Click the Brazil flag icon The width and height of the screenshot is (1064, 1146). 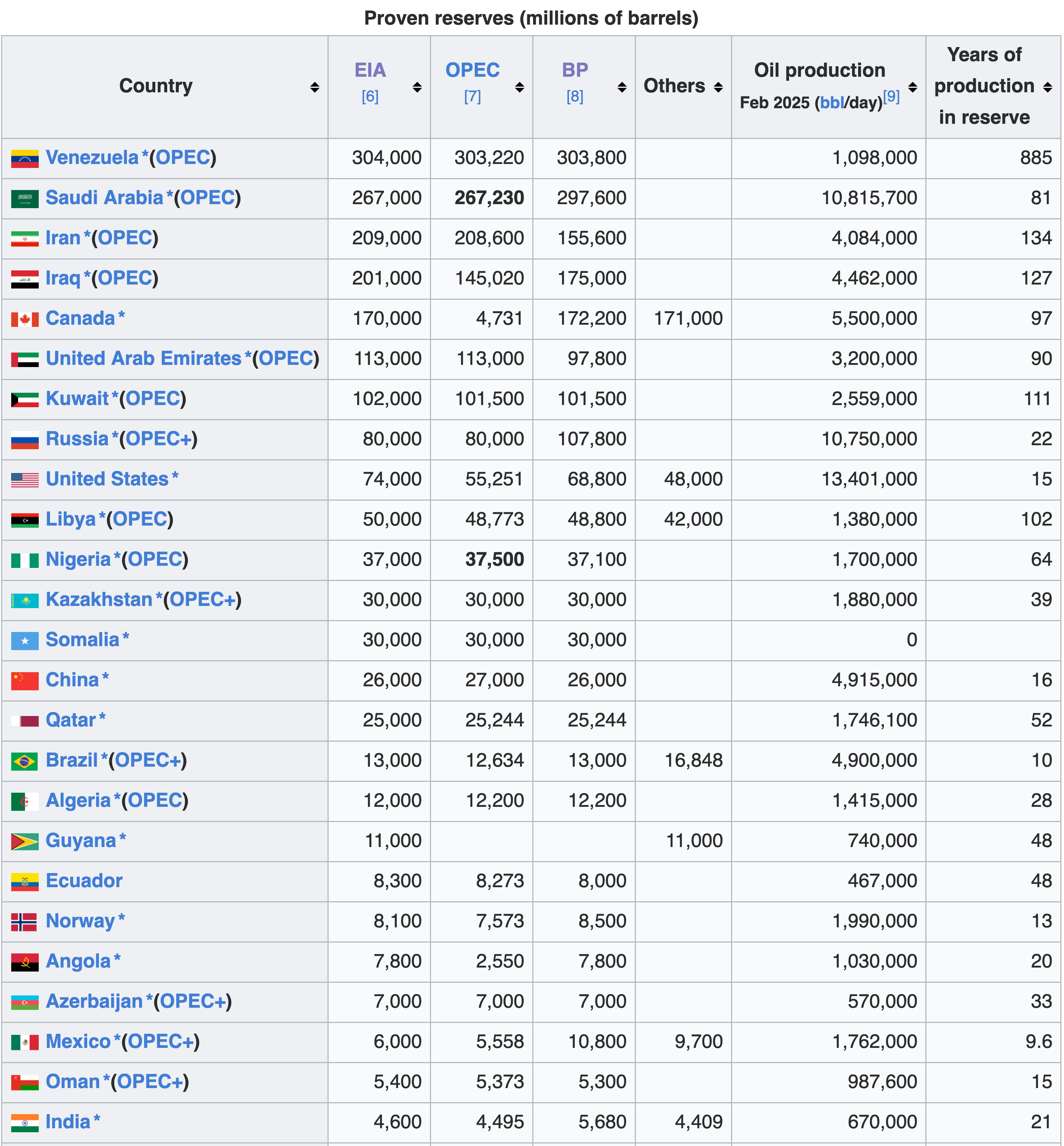[x=25, y=761]
